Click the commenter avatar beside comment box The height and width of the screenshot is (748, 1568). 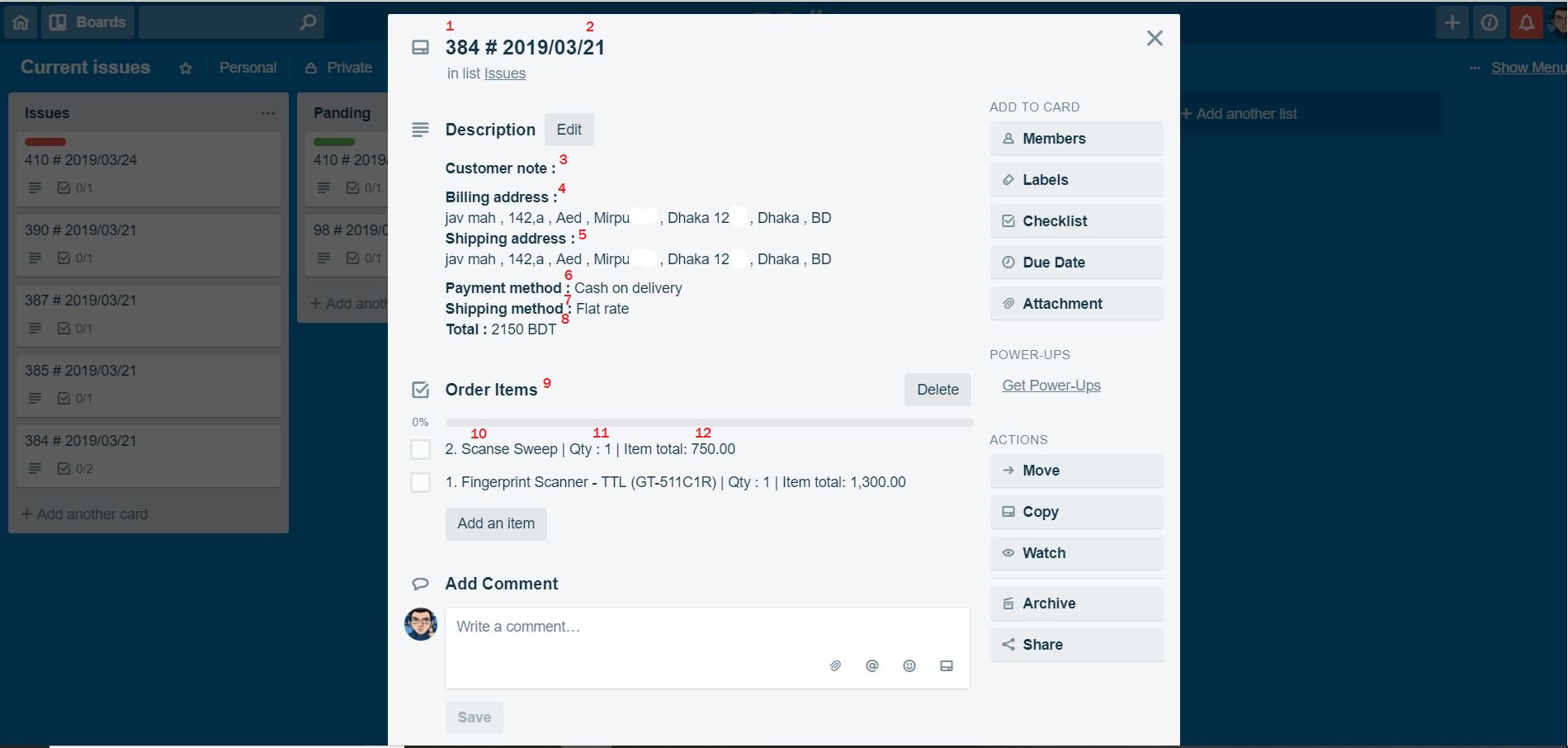click(421, 624)
